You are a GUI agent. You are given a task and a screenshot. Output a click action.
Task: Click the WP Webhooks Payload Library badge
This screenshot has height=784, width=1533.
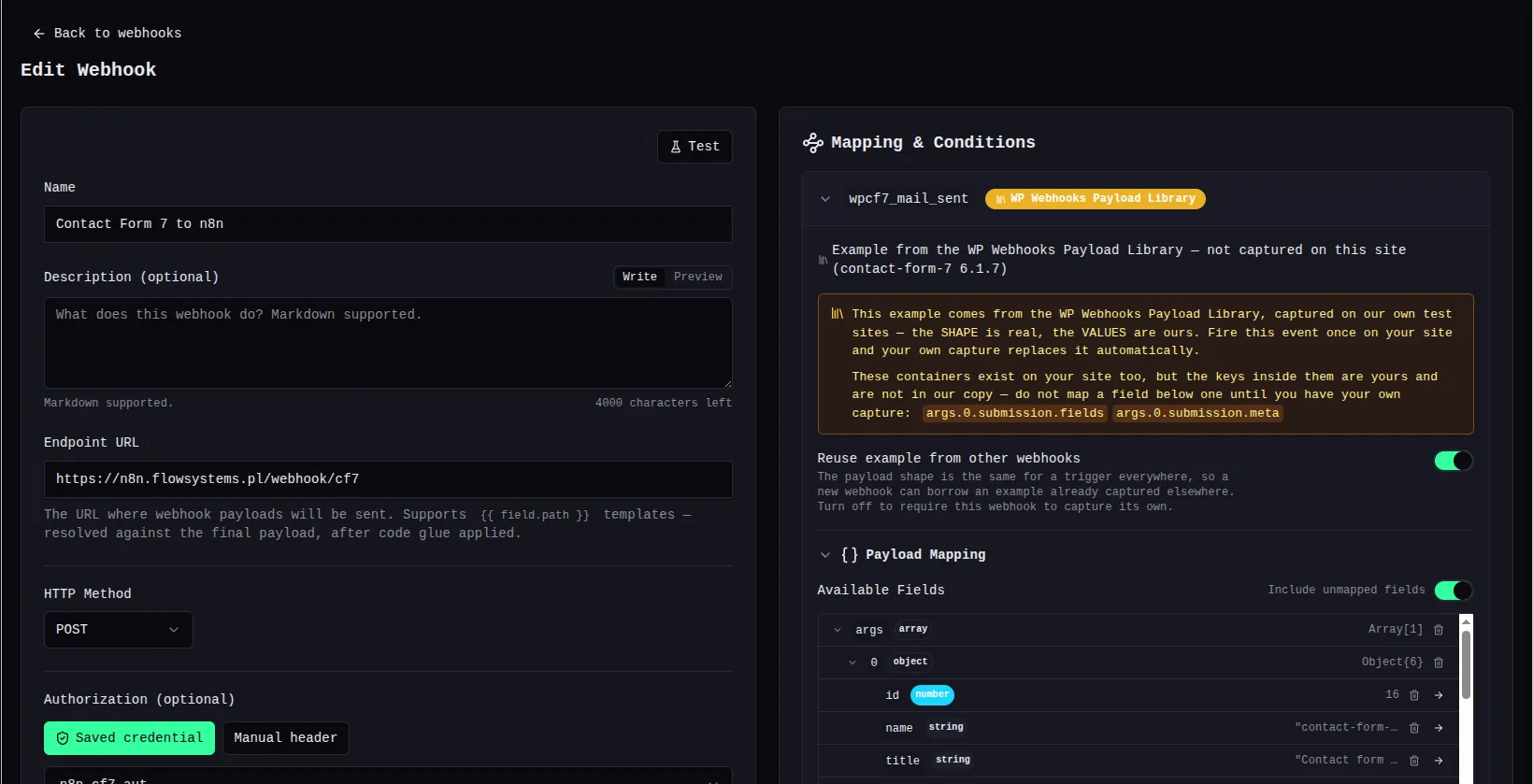click(x=1095, y=199)
